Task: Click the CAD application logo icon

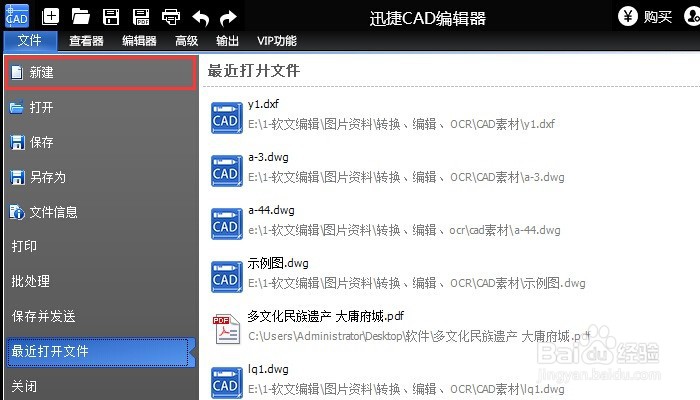Action: click(17, 16)
